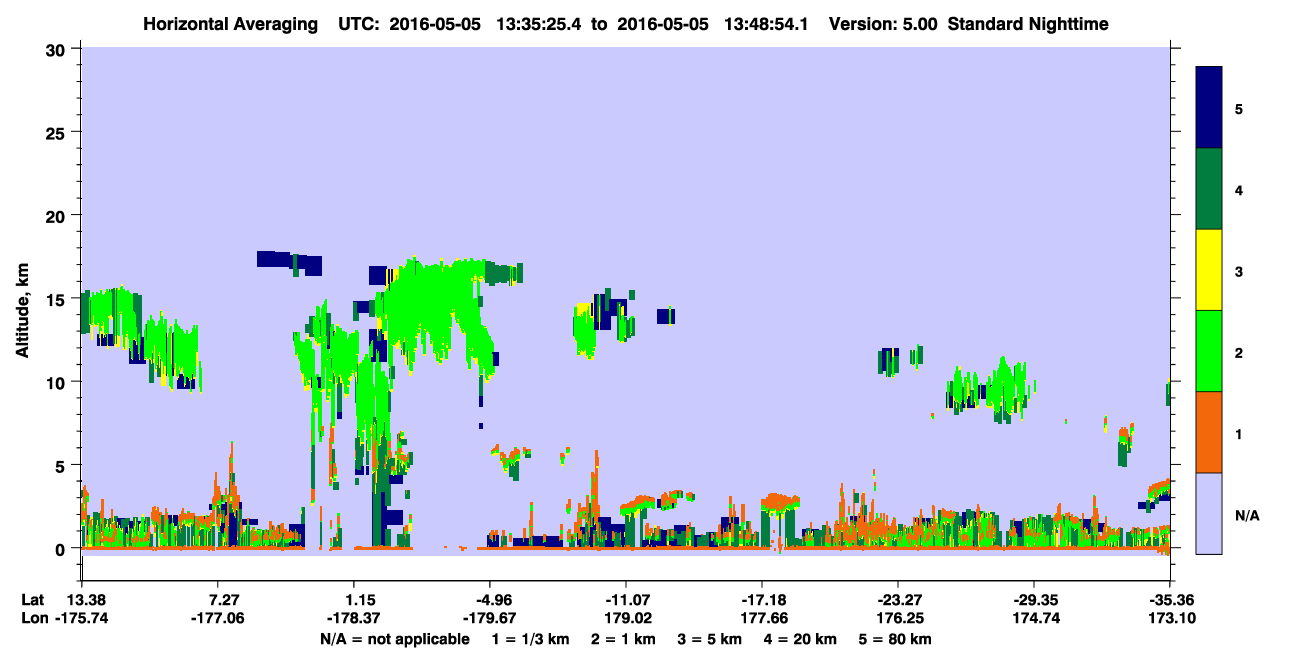
Task: Click legend text '1 = 1/3 km'
Action: pos(530,639)
